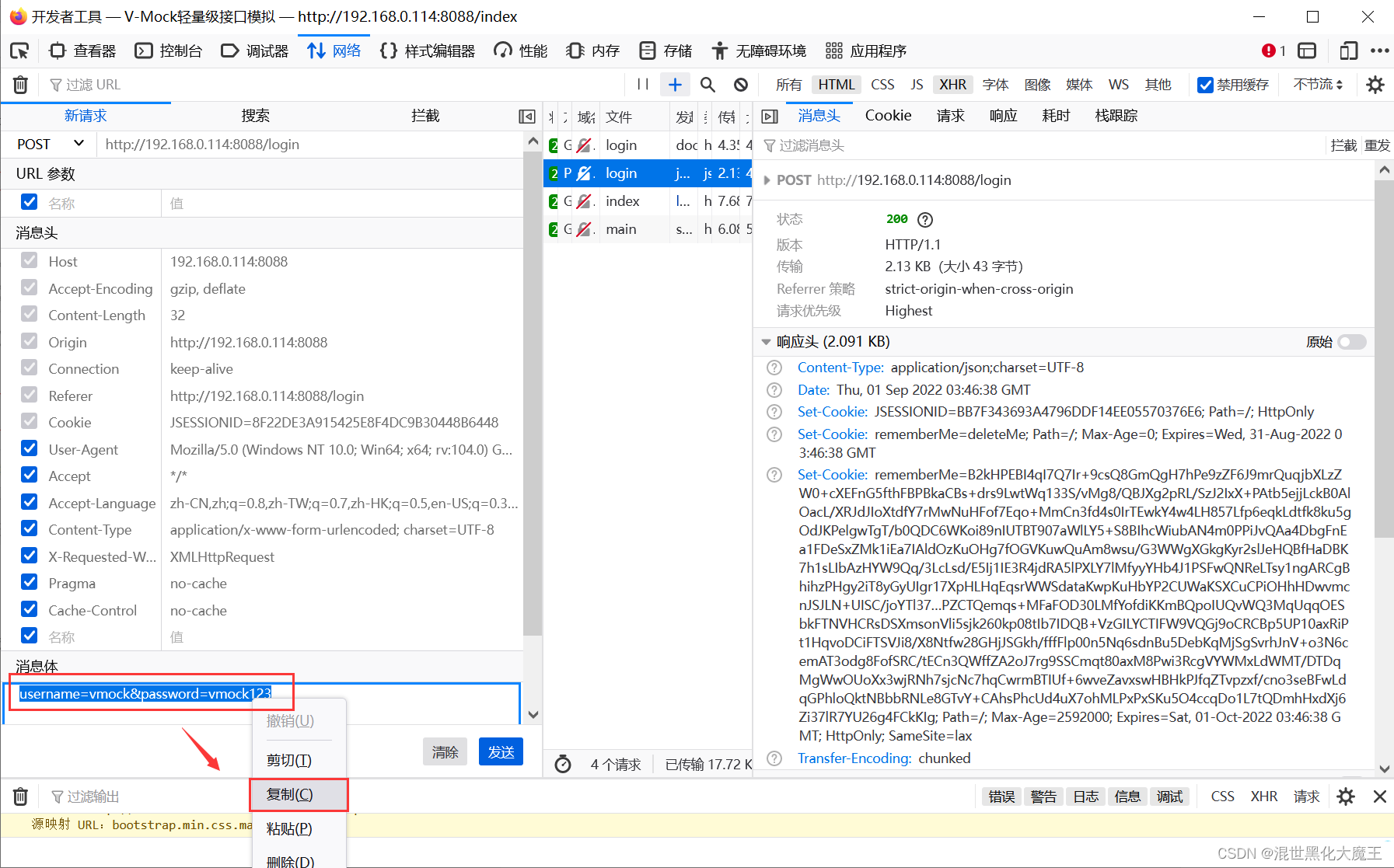Clear network log with trash icon
The width and height of the screenshot is (1394, 868).
click(21, 85)
